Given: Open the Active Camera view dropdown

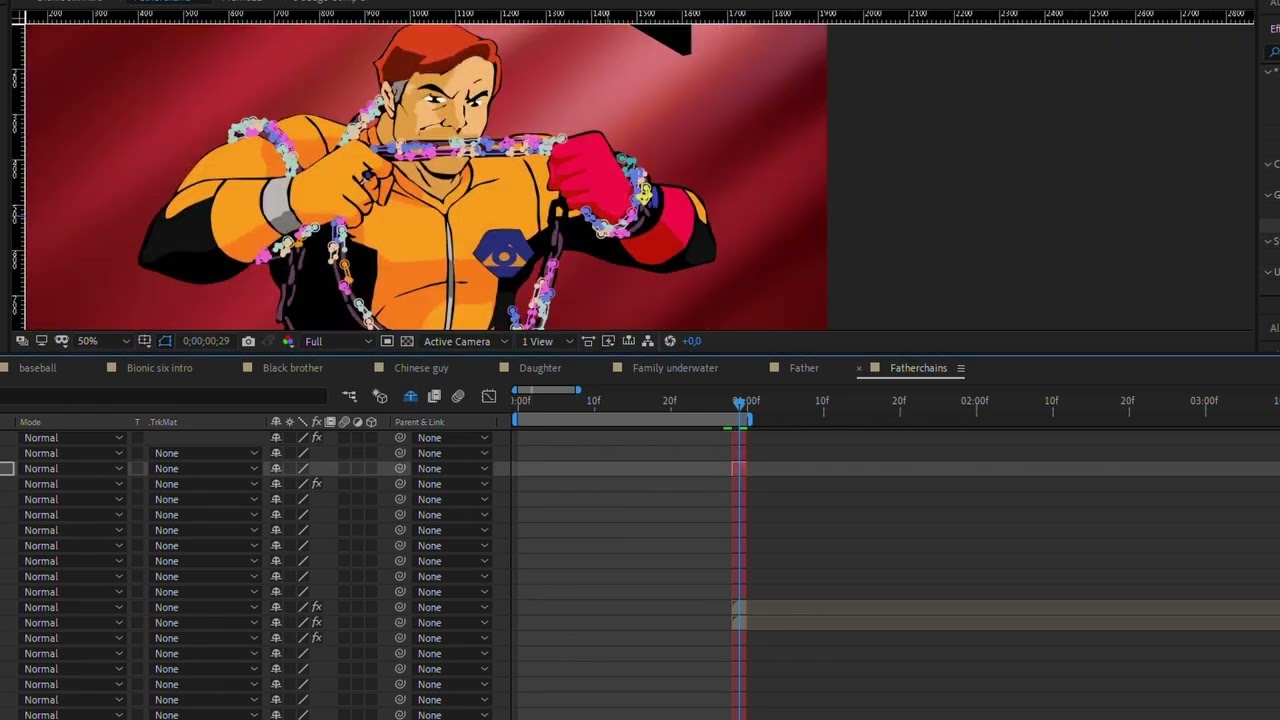Looking at the screenshot, I should coord(465,341).
